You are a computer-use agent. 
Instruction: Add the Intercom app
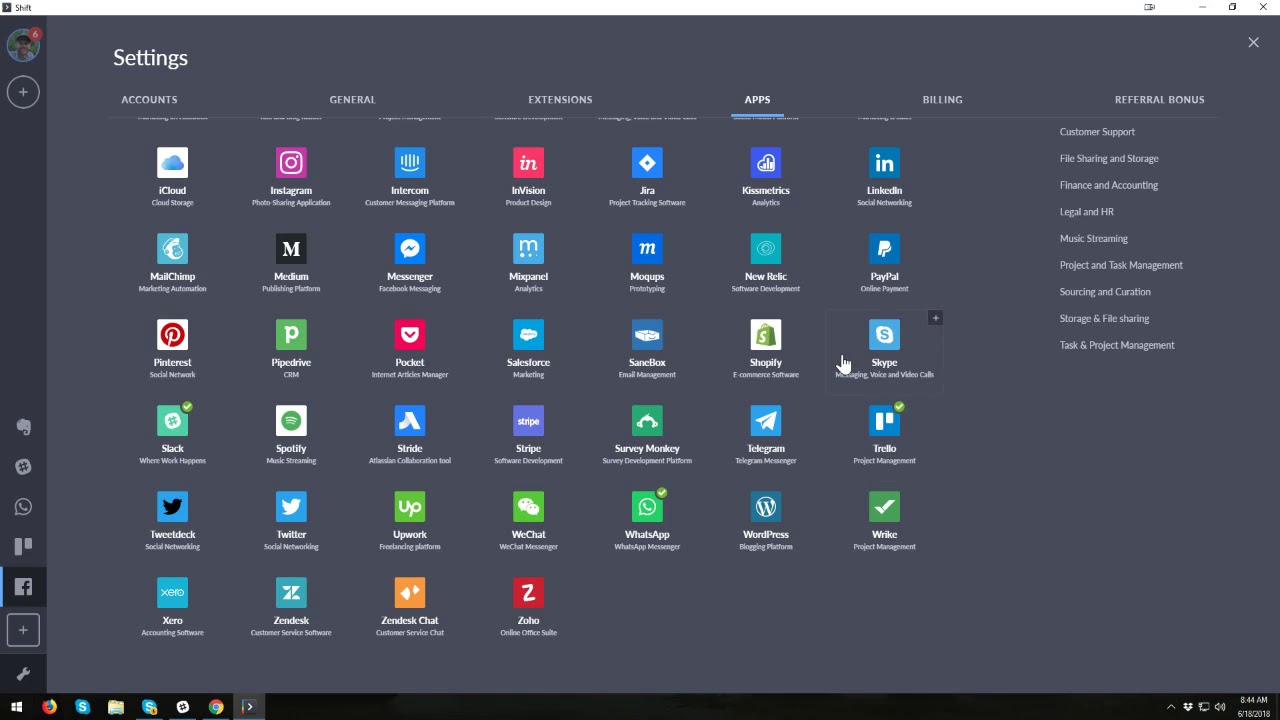pyautogui.click(x=410, y=163)
